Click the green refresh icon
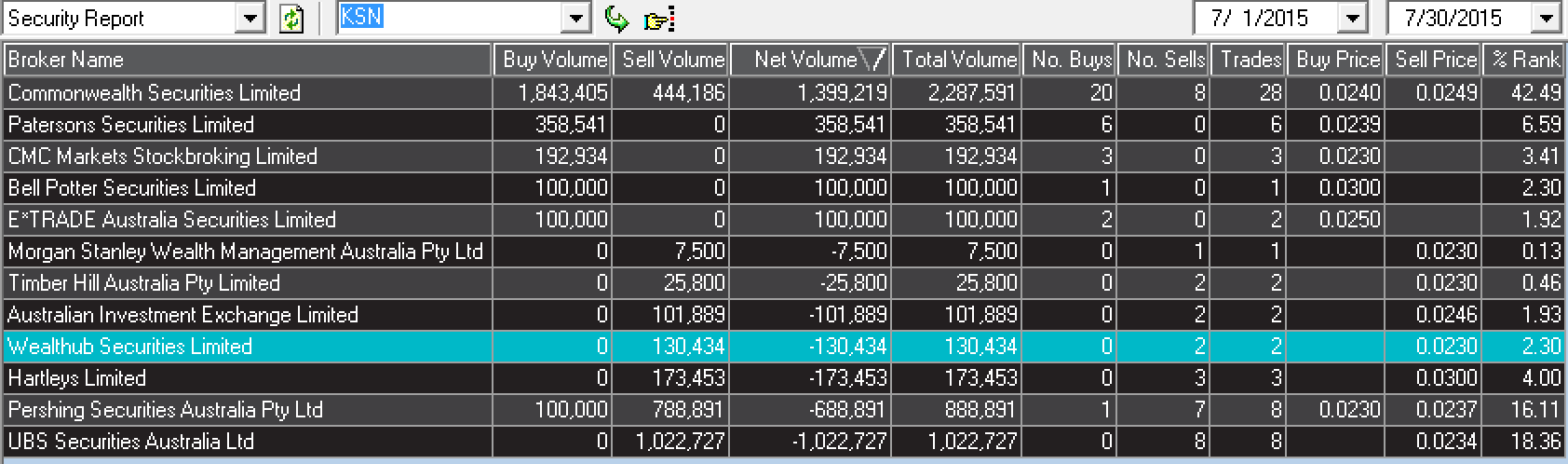1568x464 pixels. 291,19
